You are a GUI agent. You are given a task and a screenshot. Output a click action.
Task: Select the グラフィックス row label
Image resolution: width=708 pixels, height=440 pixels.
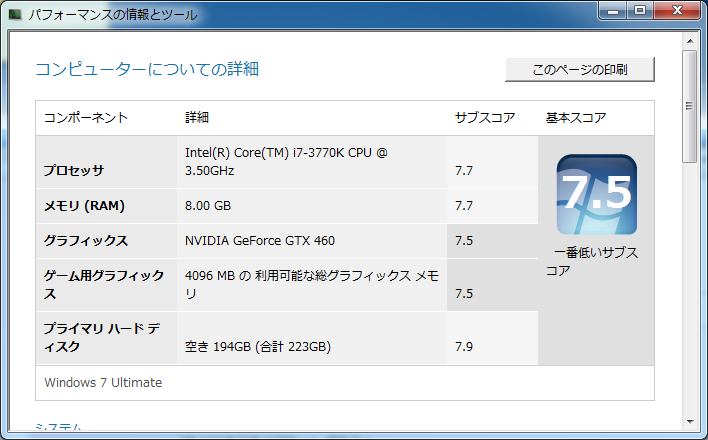86,241
